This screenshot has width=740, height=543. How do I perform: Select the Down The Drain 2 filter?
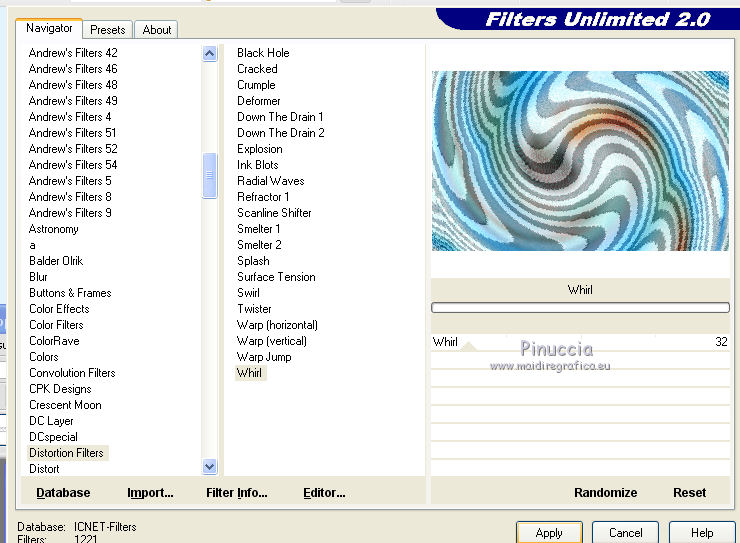281,133
